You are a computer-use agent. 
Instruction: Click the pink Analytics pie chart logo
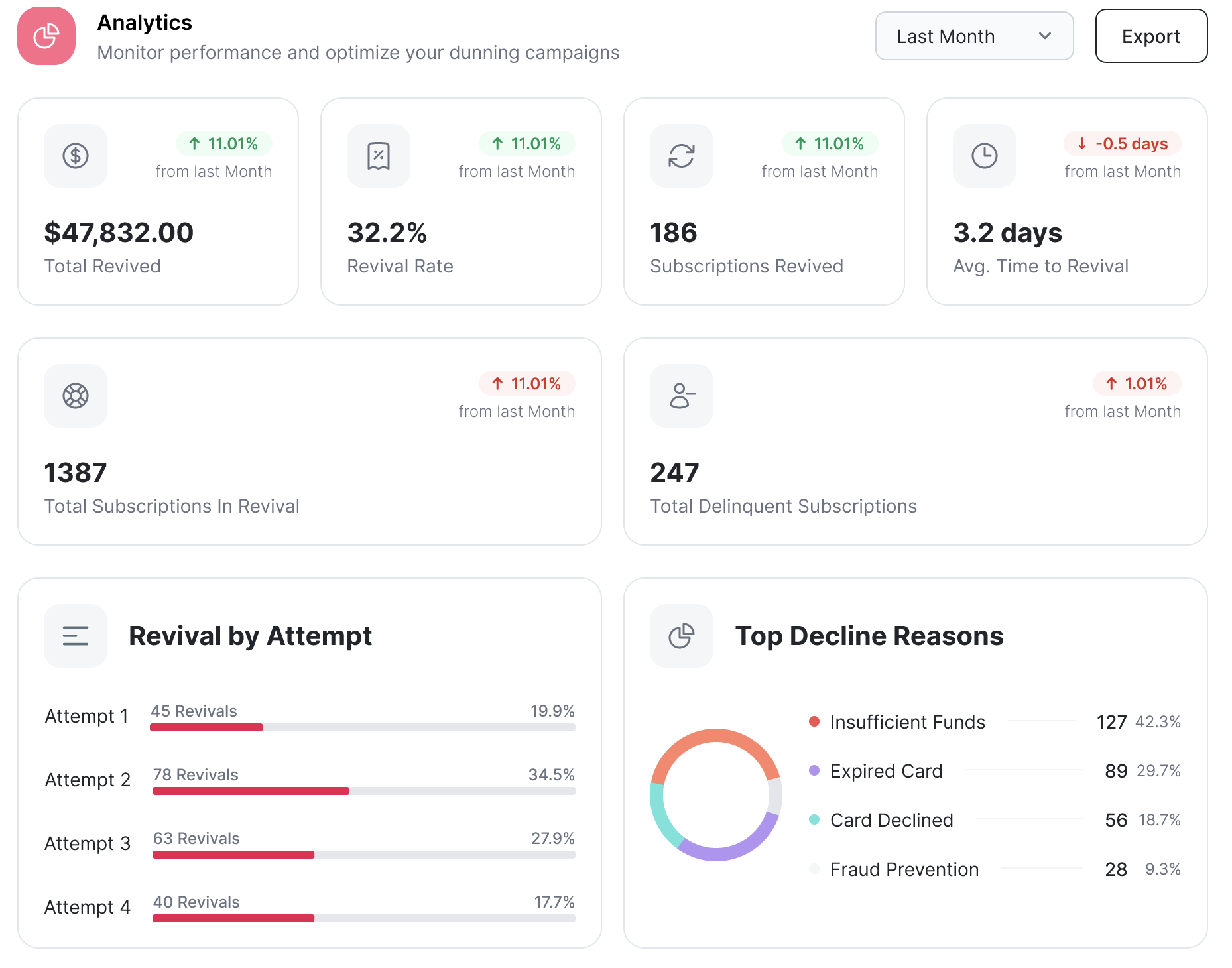pos(46,36)
